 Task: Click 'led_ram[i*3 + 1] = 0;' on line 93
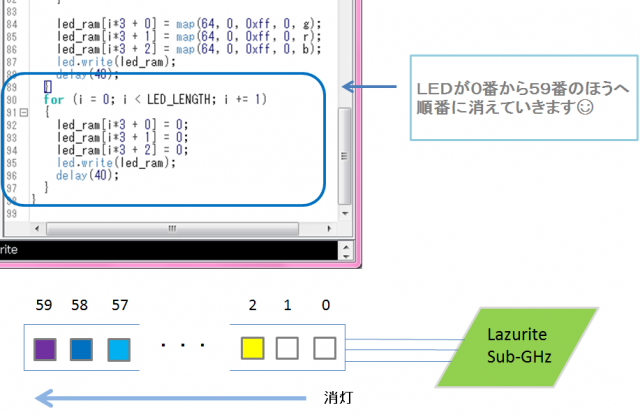(122, 137)
